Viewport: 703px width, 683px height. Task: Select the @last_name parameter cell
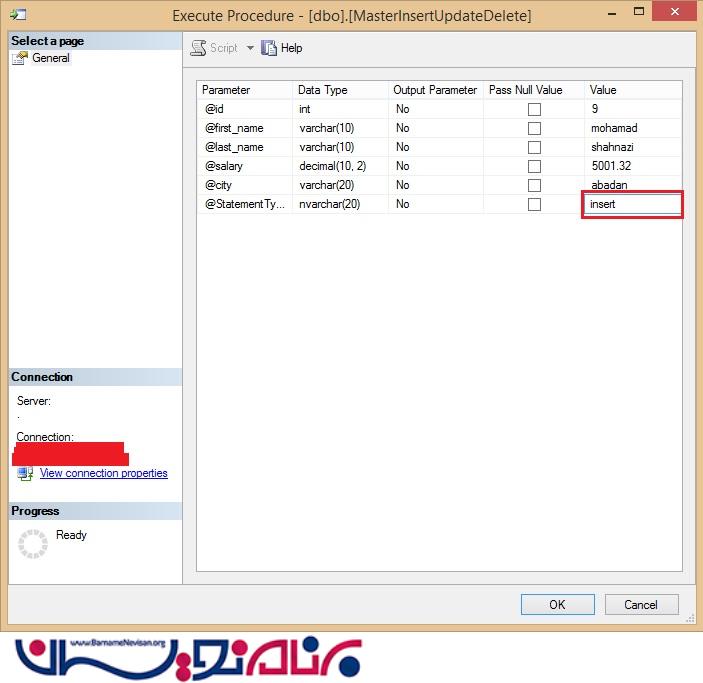pyautogui.click(x=245, y=147)
